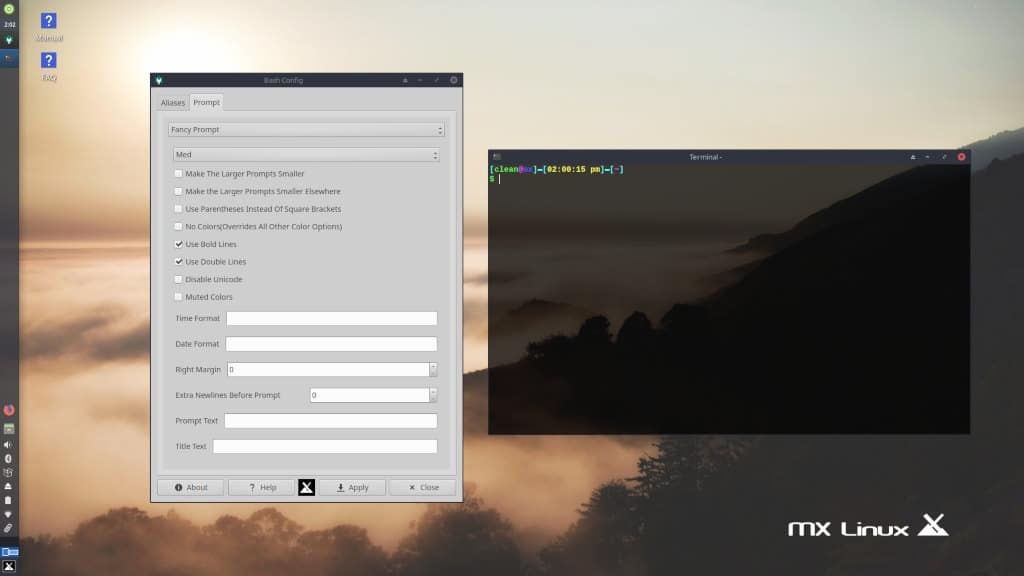Check Make the Larger Prompts Smaller Elsewhere

click(178, 191)
